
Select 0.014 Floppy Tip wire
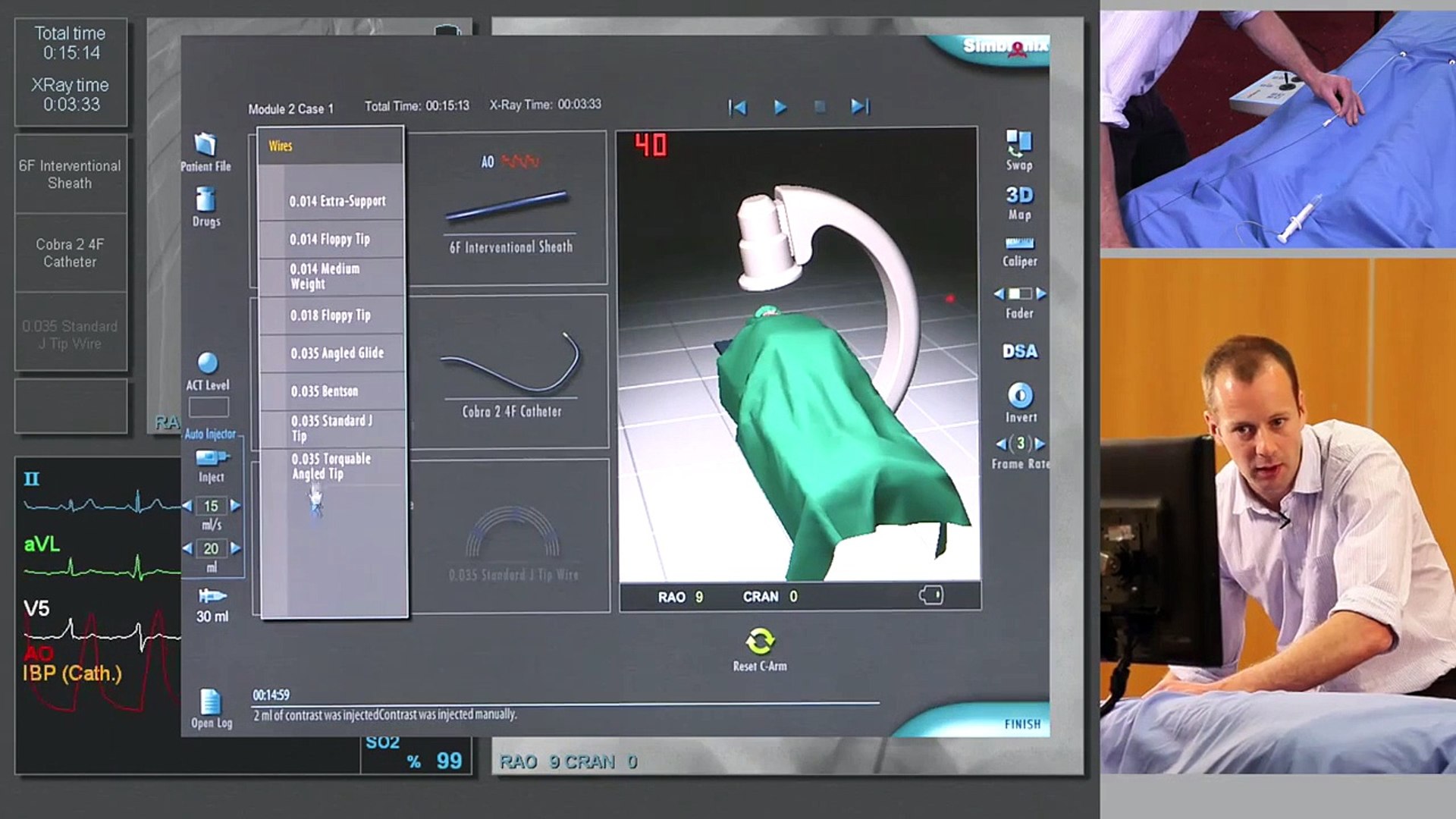click(x=332, y=239)
